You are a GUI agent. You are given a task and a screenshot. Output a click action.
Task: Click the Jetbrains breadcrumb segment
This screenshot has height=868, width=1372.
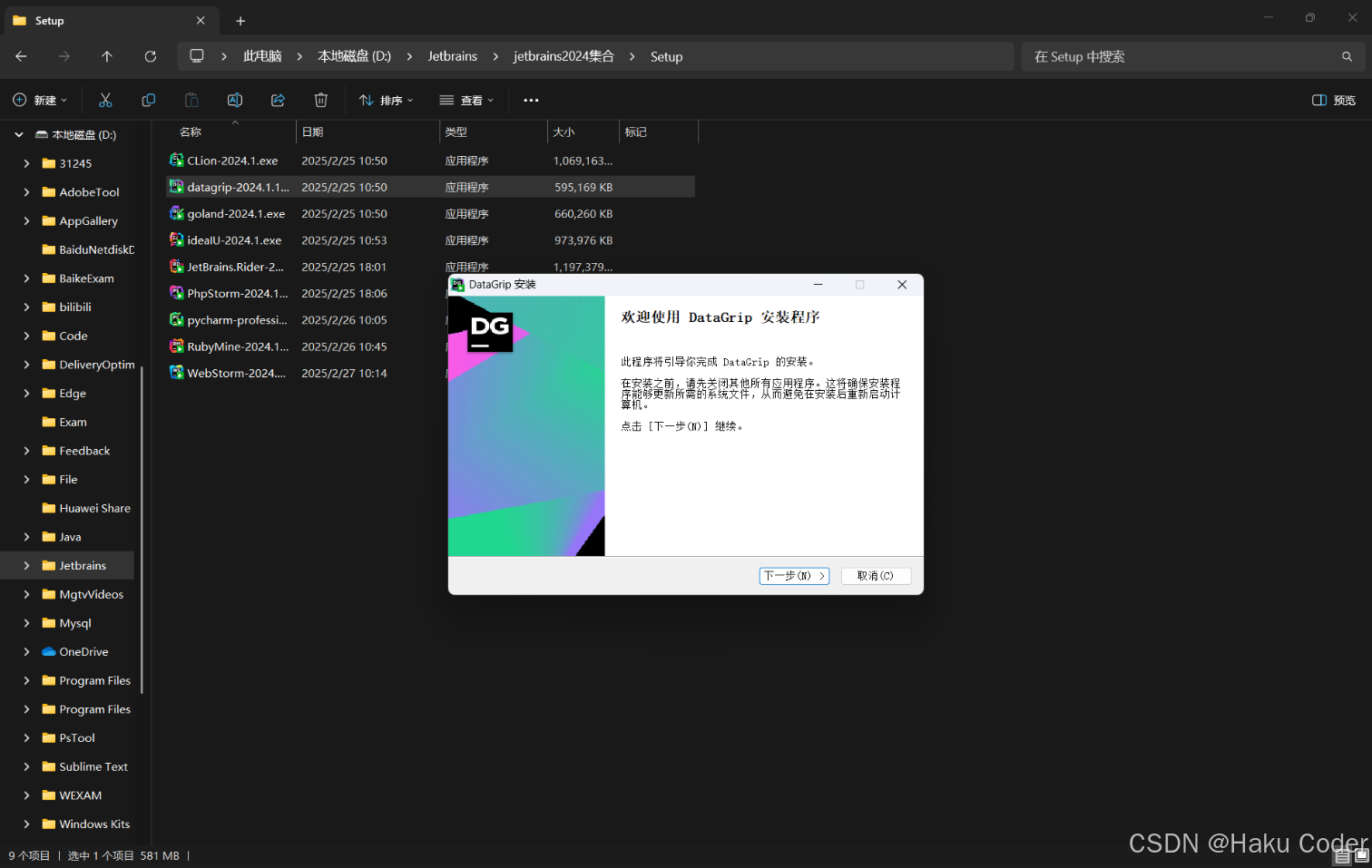click(x=453, y=56)
